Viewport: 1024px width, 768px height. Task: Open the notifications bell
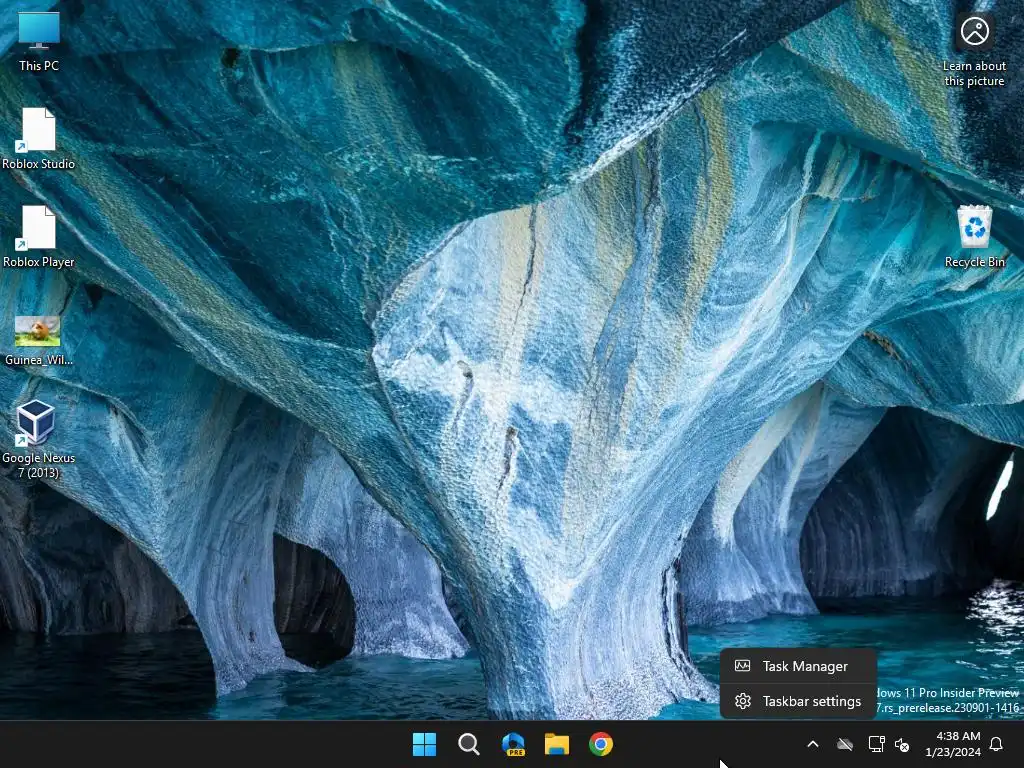pyautogui.click(x=996, y=744)
